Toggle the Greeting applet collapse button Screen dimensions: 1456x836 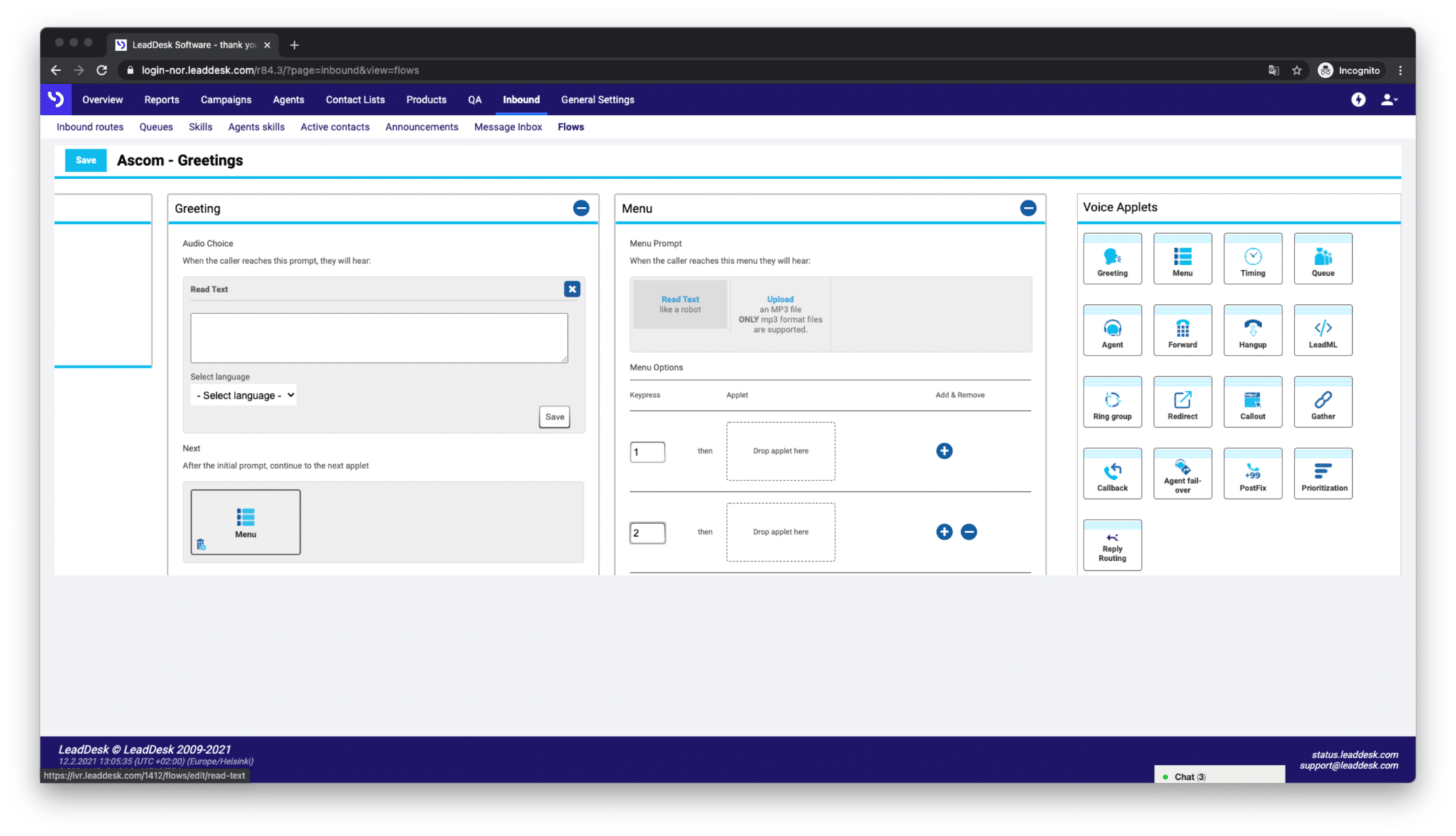[x=581, y=208]
